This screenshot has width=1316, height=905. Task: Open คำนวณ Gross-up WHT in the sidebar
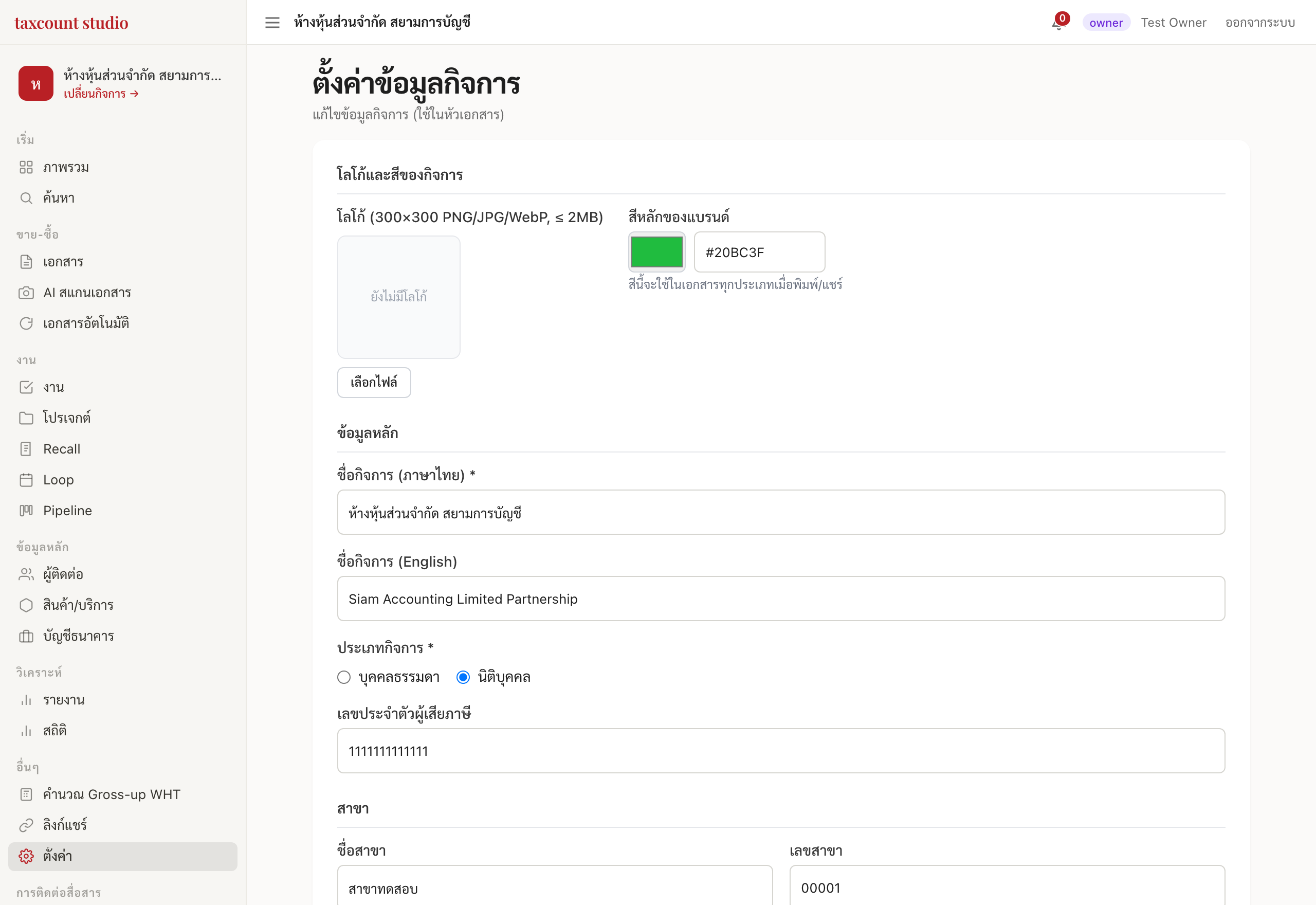tap(122, 794)
